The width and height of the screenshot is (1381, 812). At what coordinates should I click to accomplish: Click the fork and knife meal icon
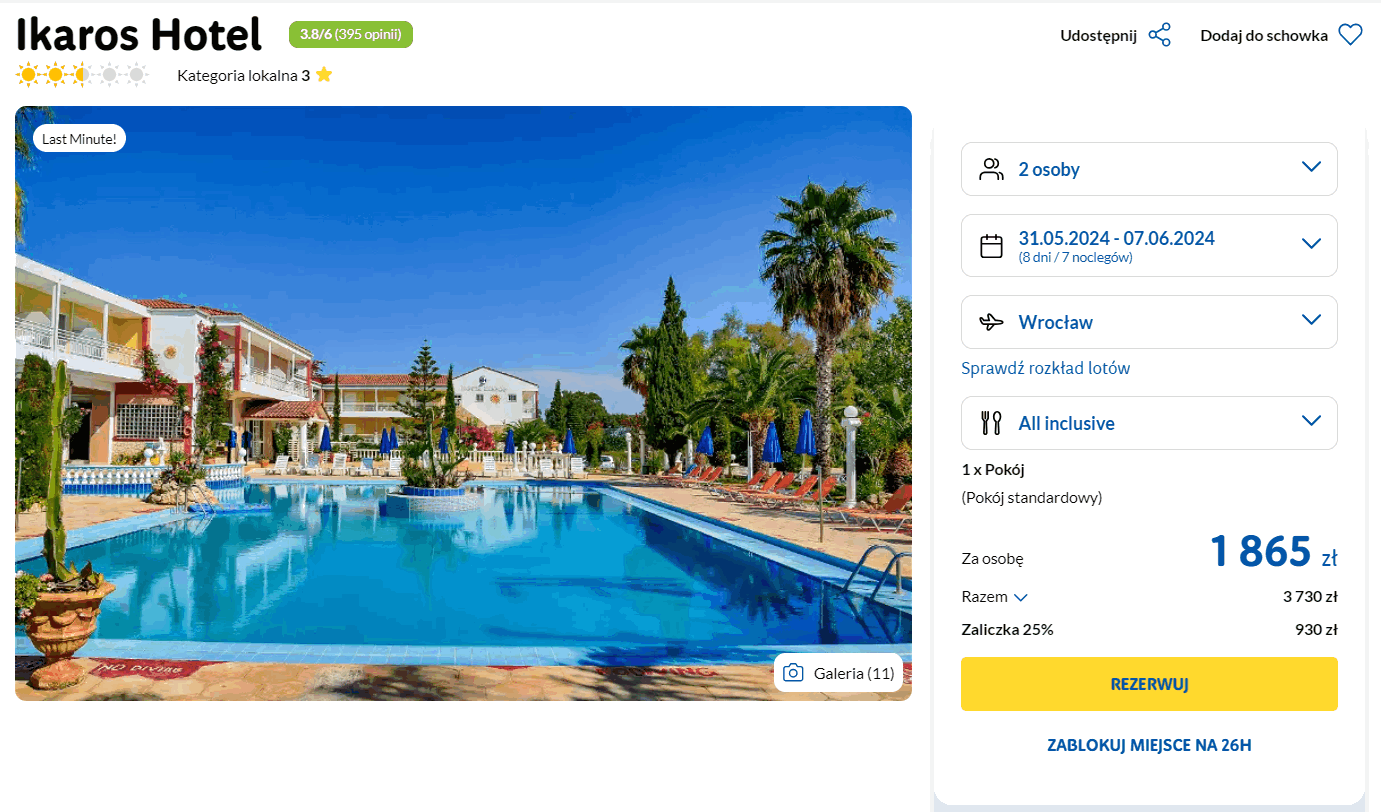991,423
